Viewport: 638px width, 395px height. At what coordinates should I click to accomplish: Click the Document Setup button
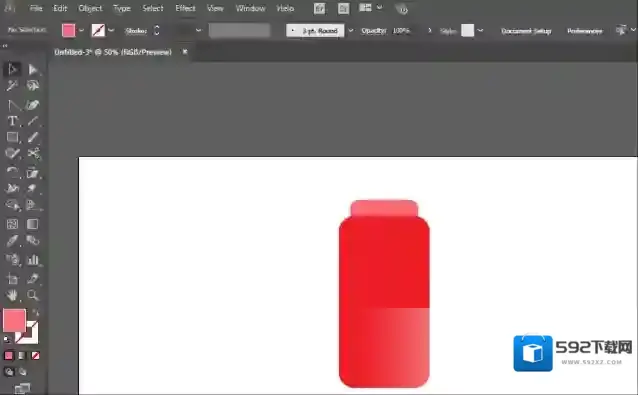526,31
